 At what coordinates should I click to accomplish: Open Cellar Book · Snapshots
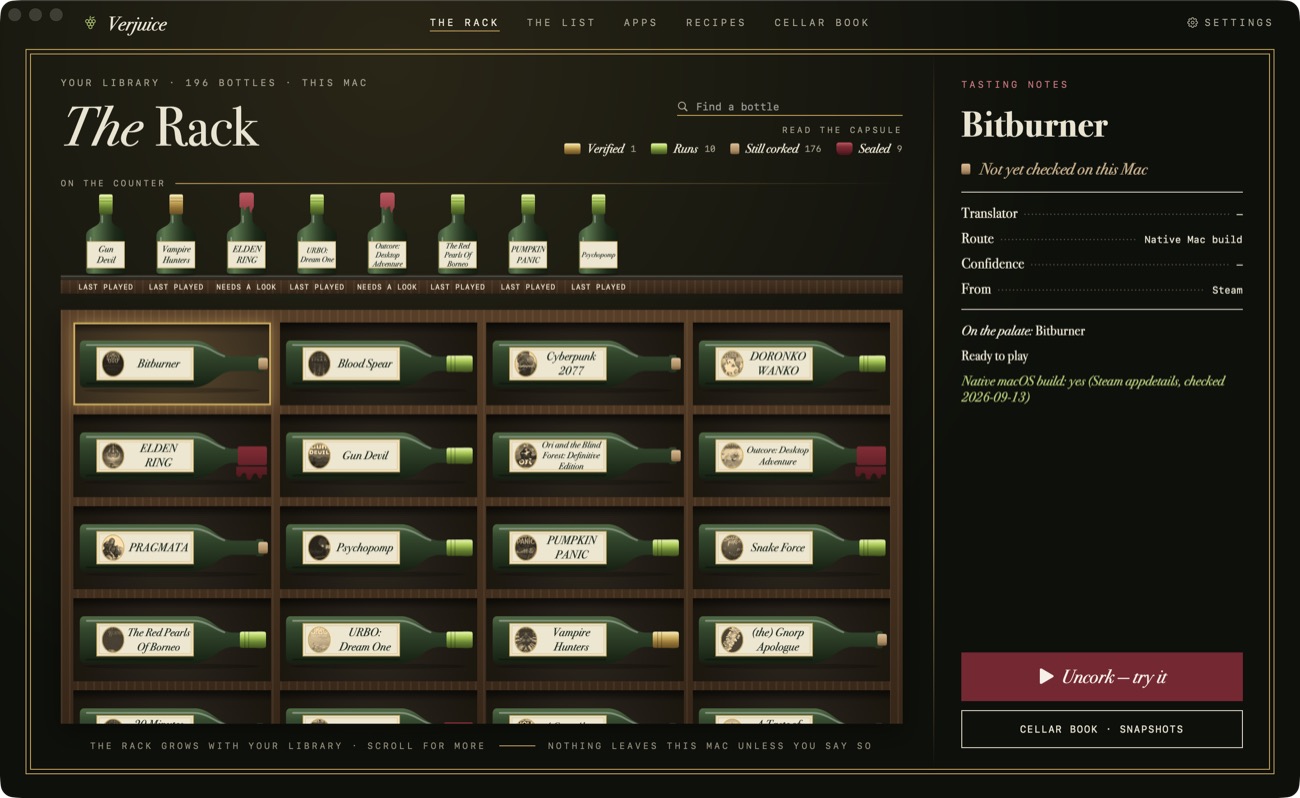pos(1102,729)
